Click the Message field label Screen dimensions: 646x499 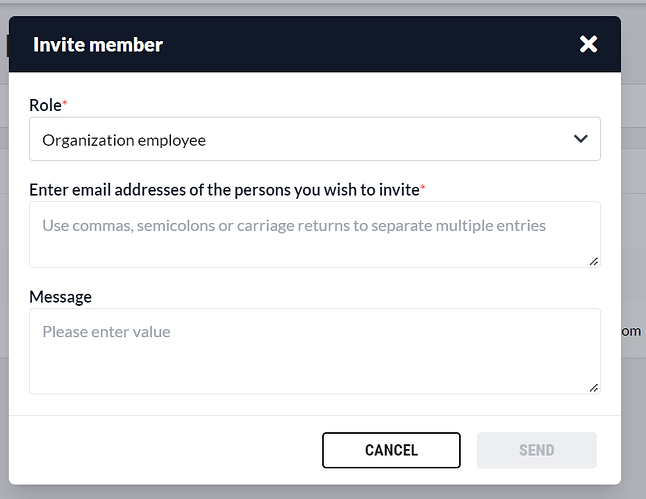pyautogui.click(x=60, y=297)
